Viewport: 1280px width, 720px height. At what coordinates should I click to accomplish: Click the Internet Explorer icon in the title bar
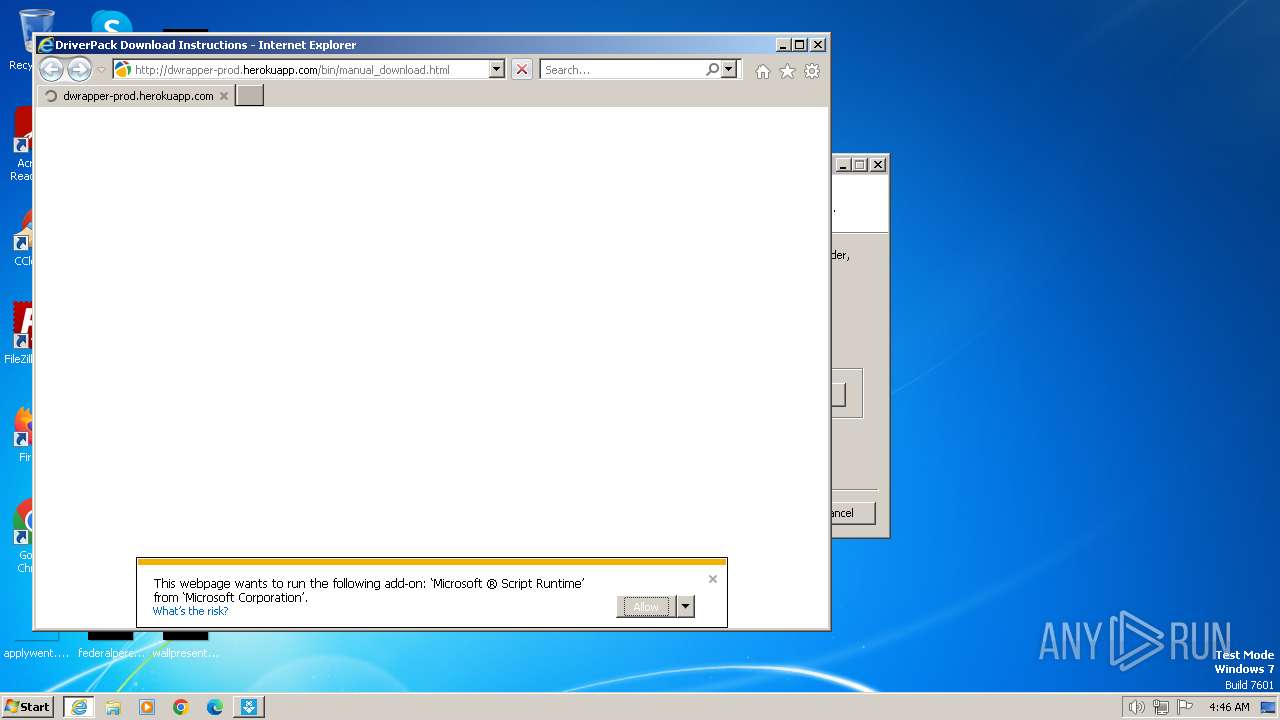[x=45, y=45]
